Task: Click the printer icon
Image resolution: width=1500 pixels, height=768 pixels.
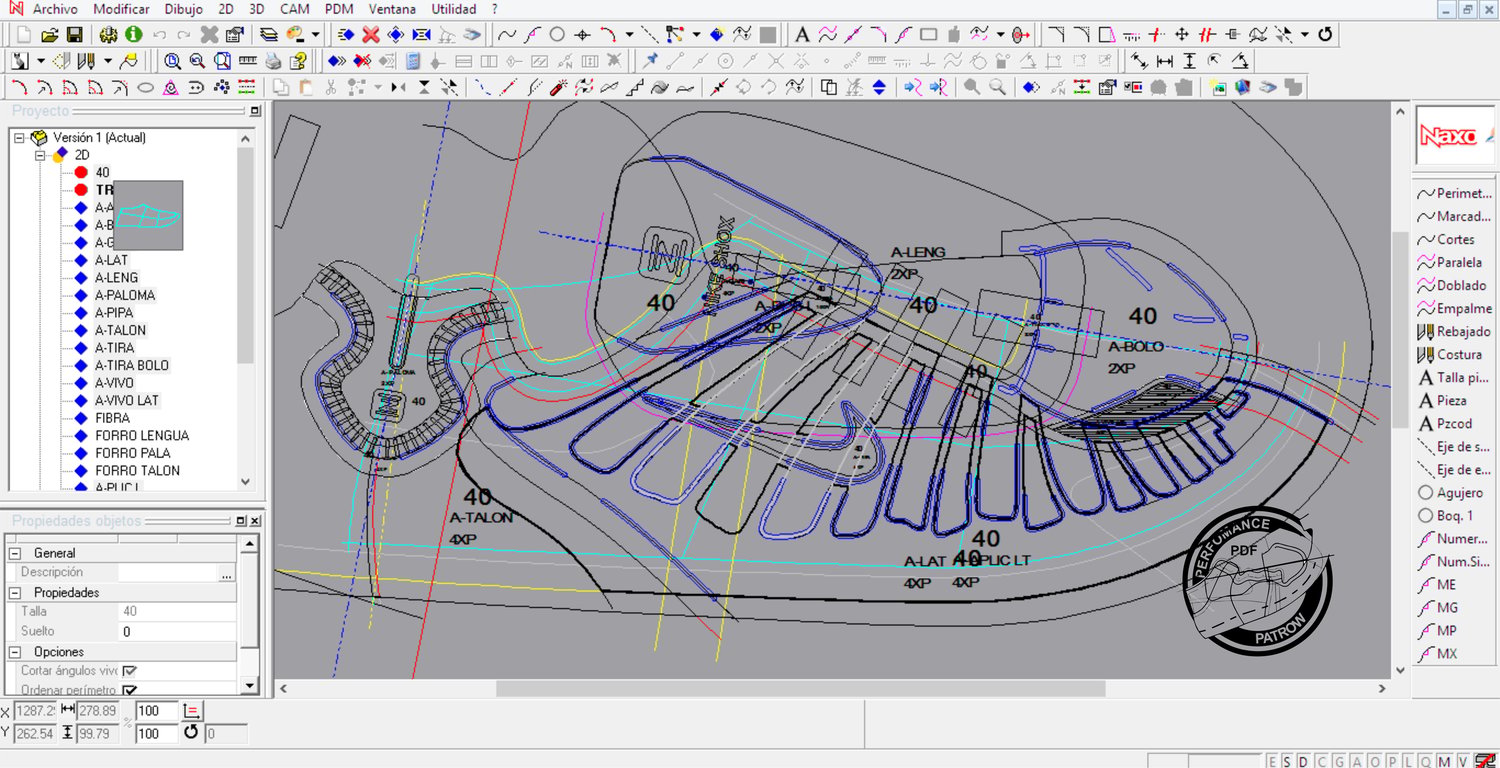Action: pos(272,61)
